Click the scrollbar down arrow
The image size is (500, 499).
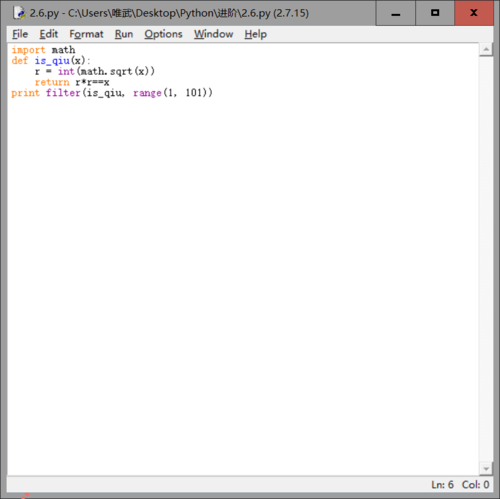486,469
